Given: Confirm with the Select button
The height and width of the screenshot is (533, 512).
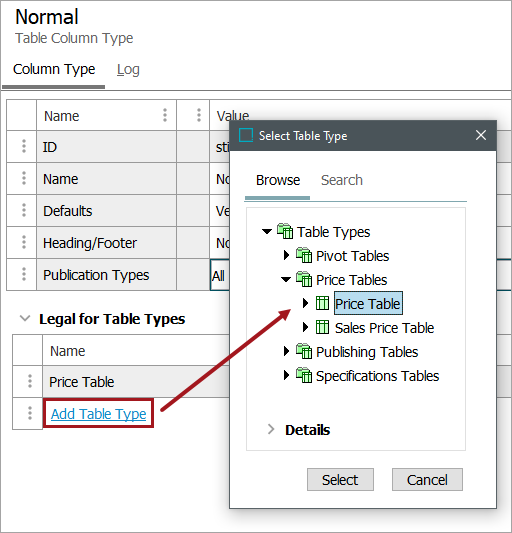Looking at the screenshot, I should [x=340, y=480].
